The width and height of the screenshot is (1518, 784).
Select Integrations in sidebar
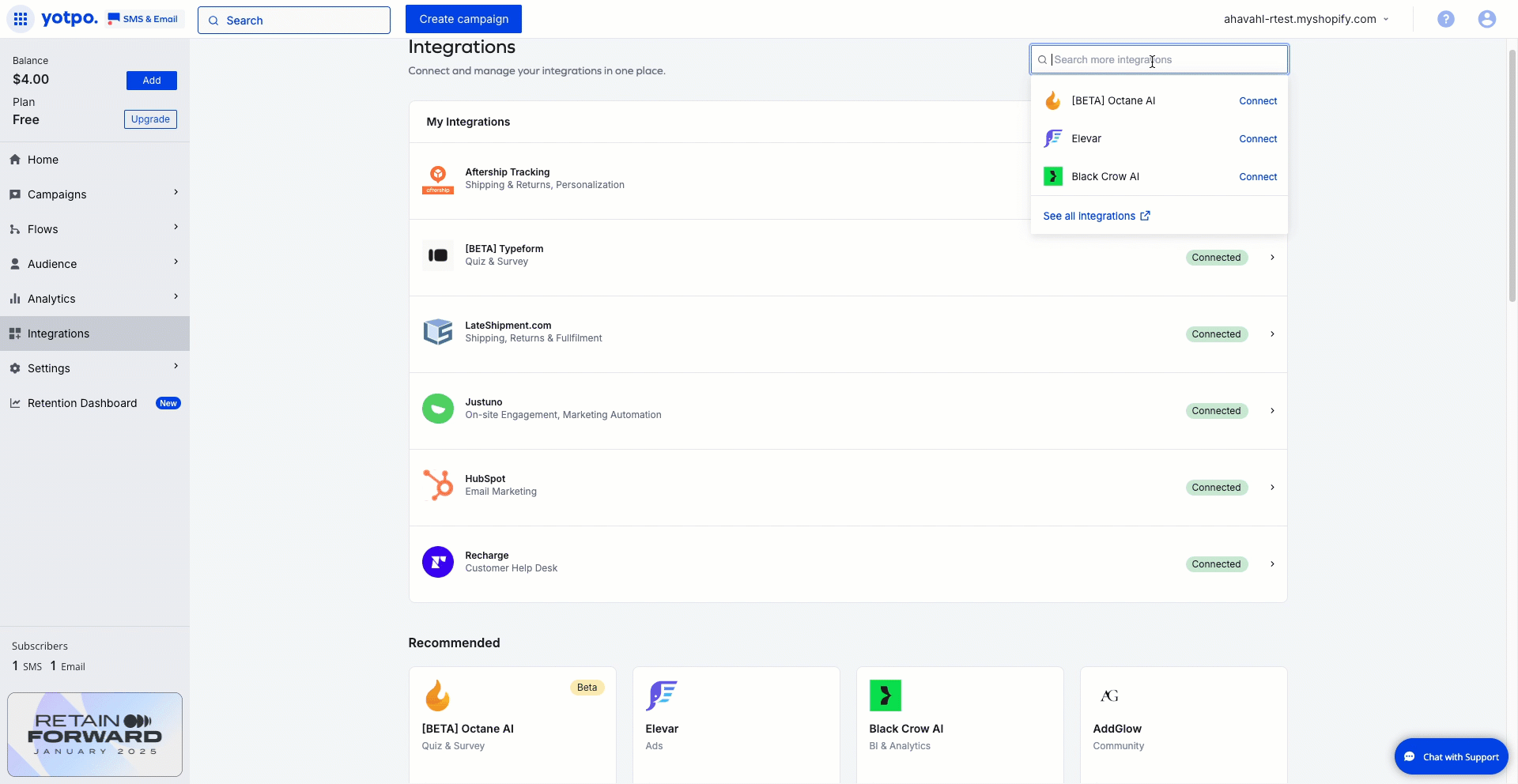click(x=95, y=334)
